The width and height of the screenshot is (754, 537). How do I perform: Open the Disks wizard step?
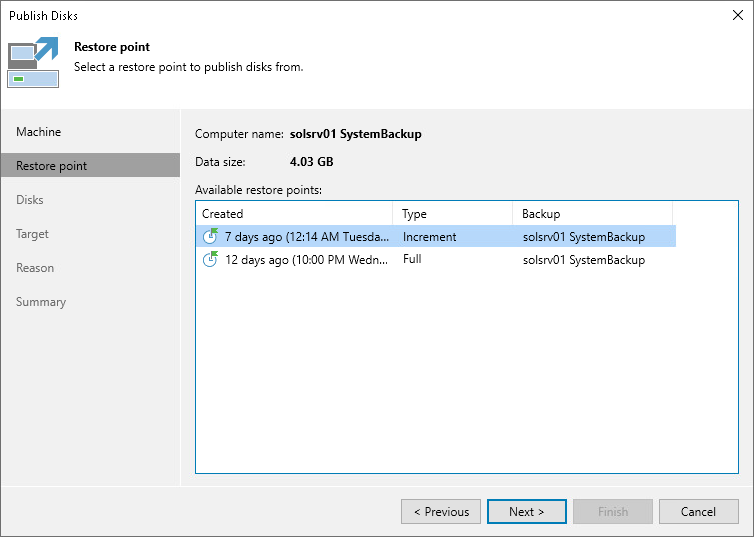[30, 200]
